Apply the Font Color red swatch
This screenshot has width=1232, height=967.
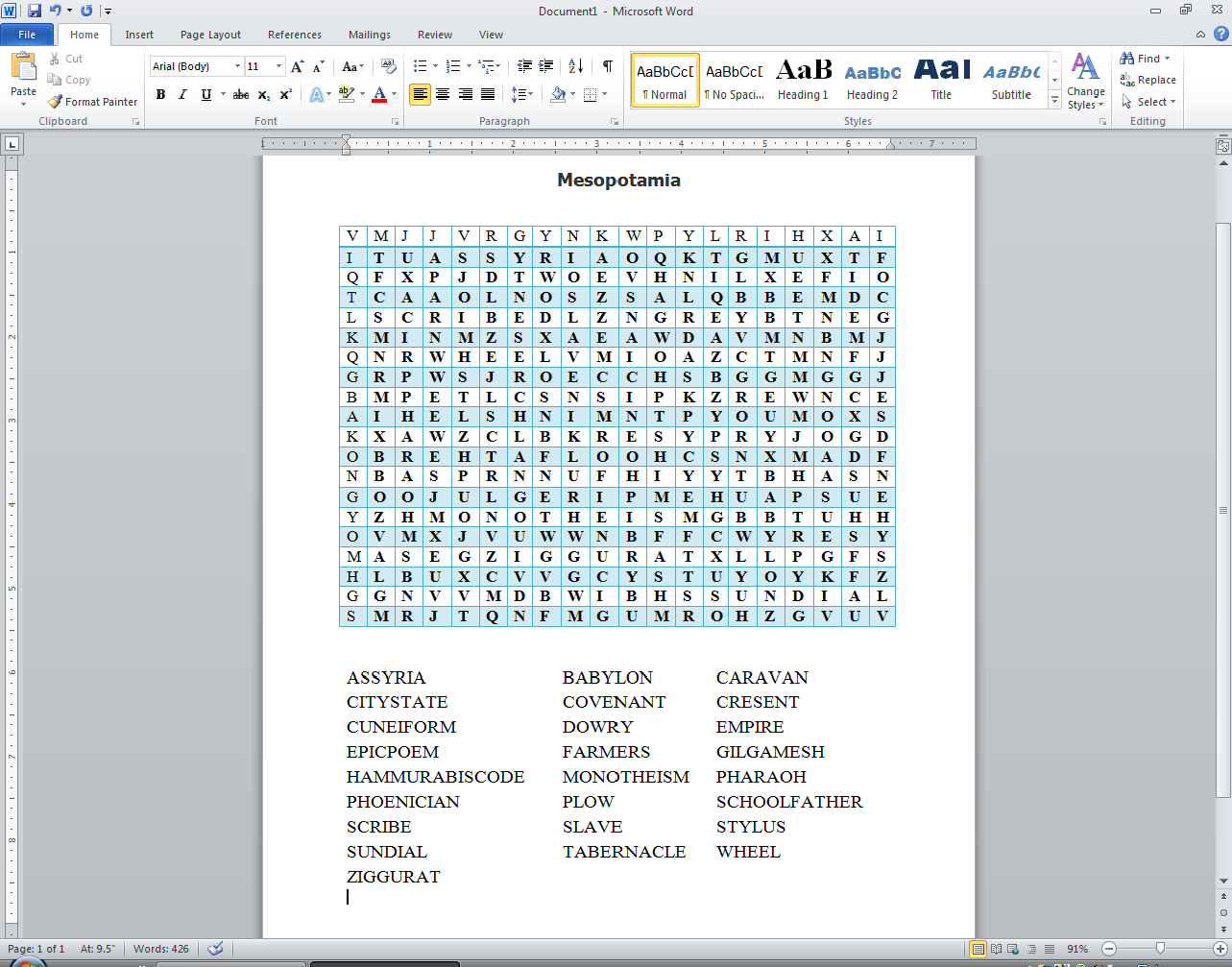click(378, 94)
